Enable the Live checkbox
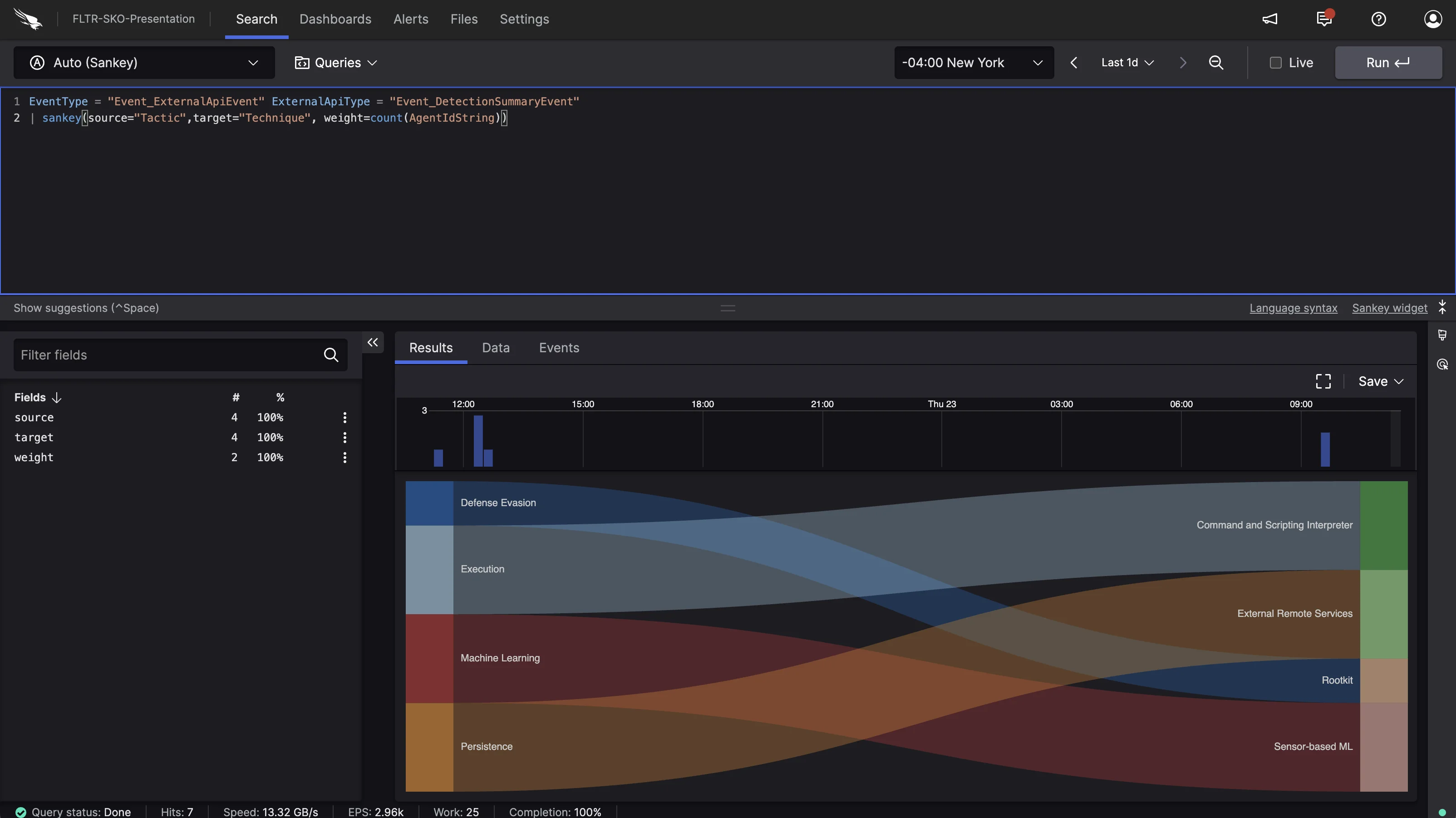This screenshot has height=818, width=1456. [1276, 63]
